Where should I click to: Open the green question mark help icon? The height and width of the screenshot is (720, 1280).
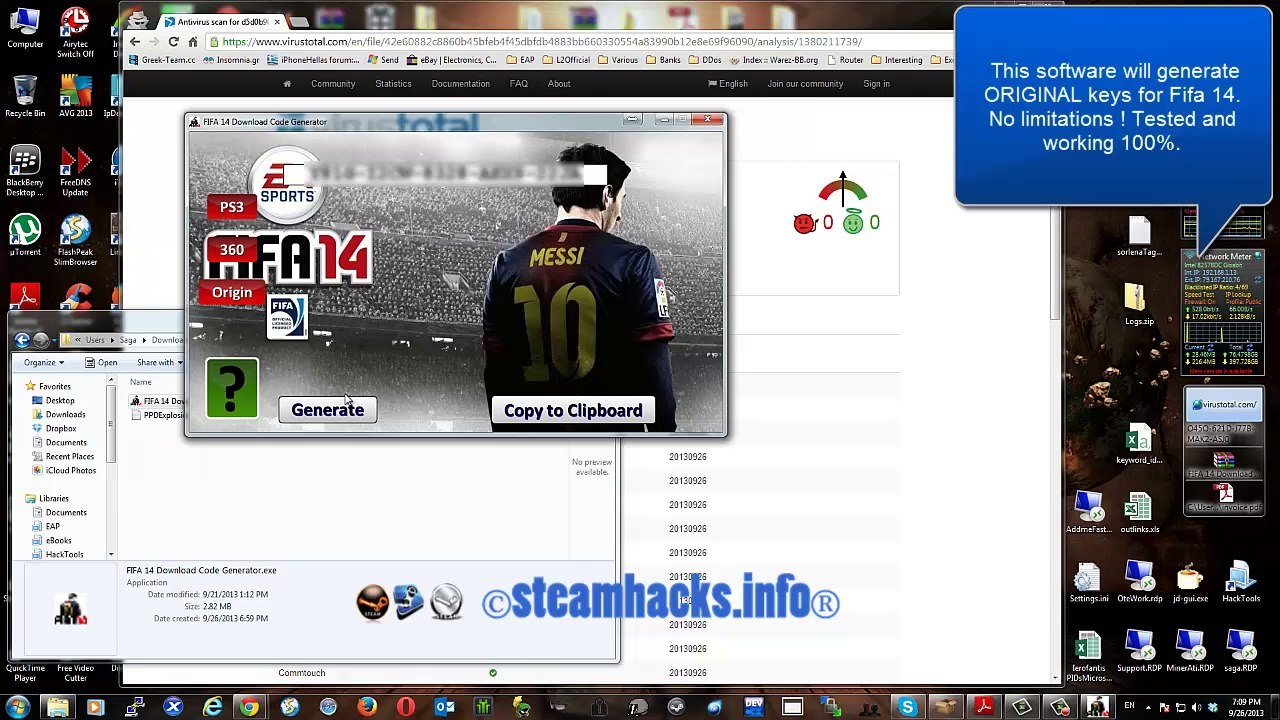click(232, 388)
